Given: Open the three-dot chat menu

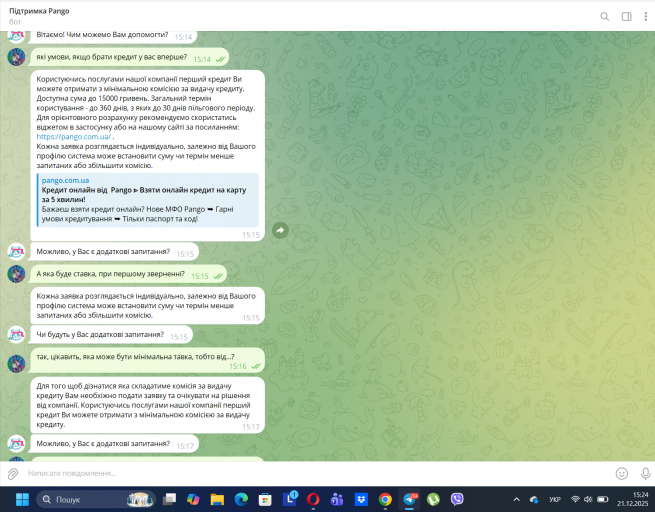Looking at the screenshot, I should 646,16.
